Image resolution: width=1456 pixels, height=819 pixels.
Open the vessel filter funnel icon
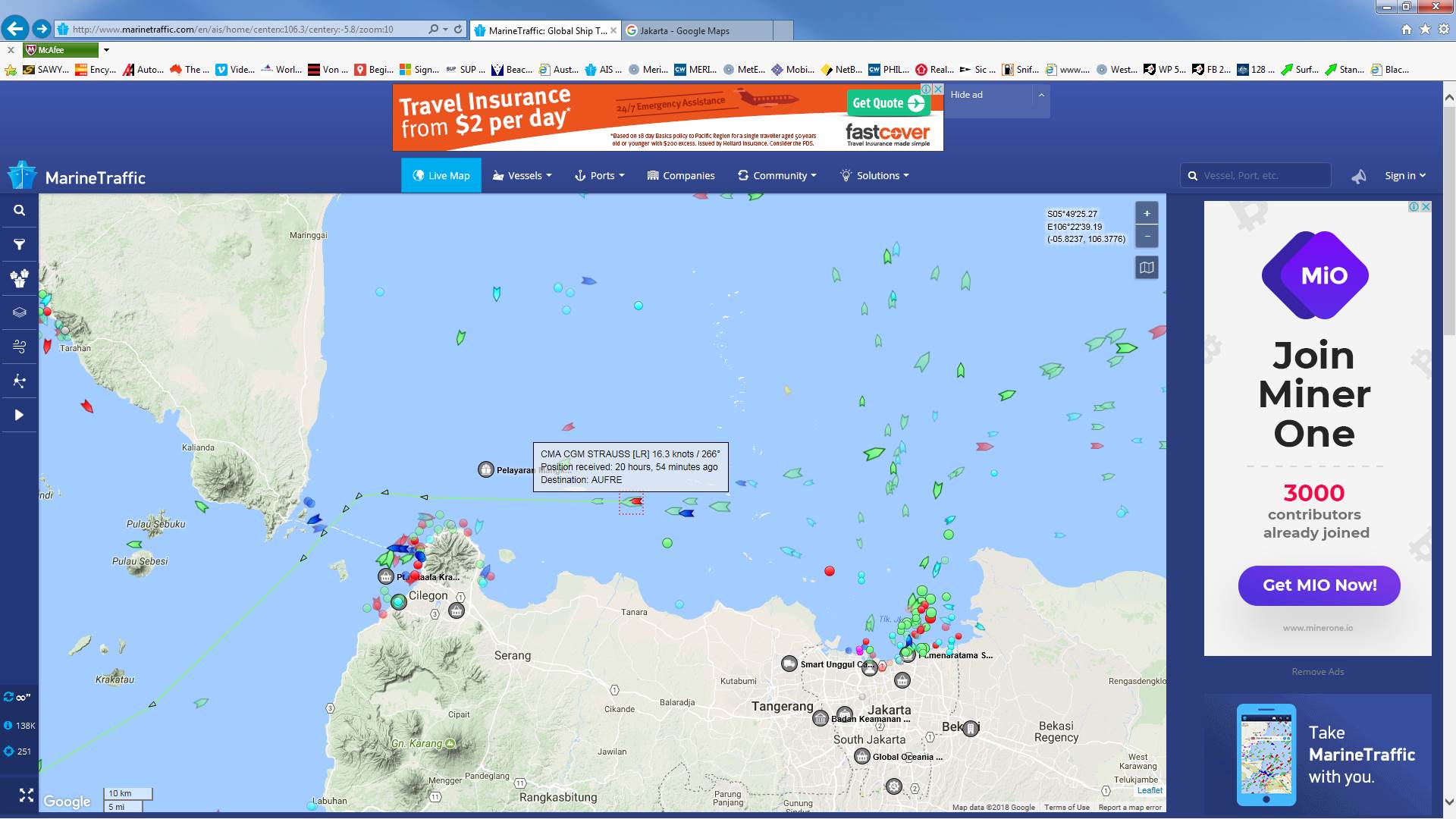20,244
